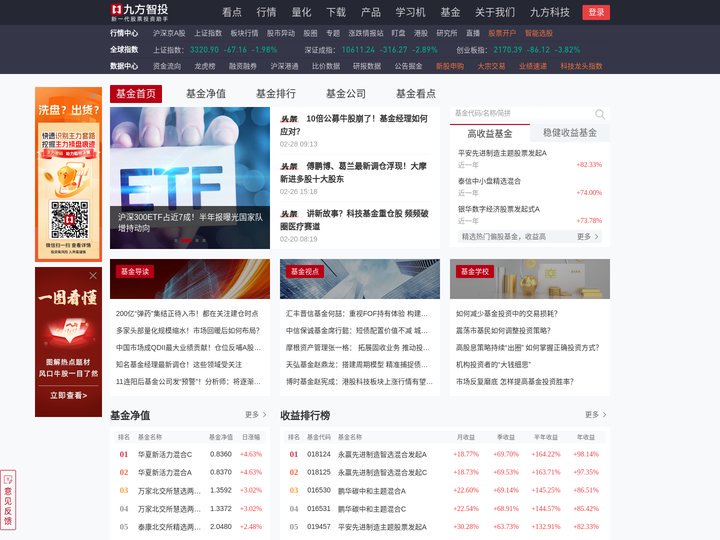
Task: Open article 200亿"弹药"集结正待入市
Action: 187,314
